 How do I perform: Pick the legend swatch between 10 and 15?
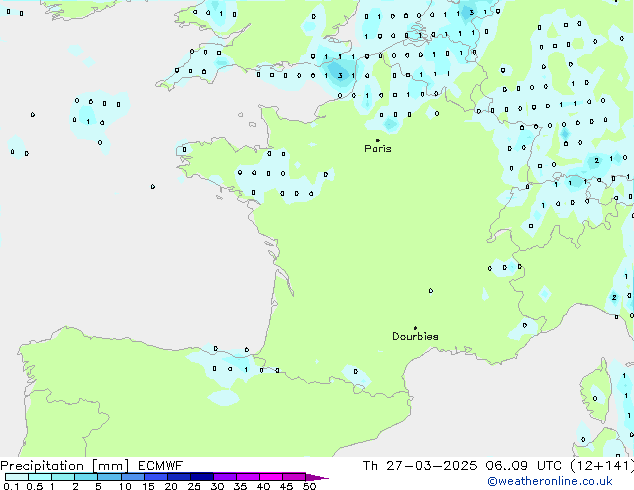pyautogui.click(x=134, y=477)
